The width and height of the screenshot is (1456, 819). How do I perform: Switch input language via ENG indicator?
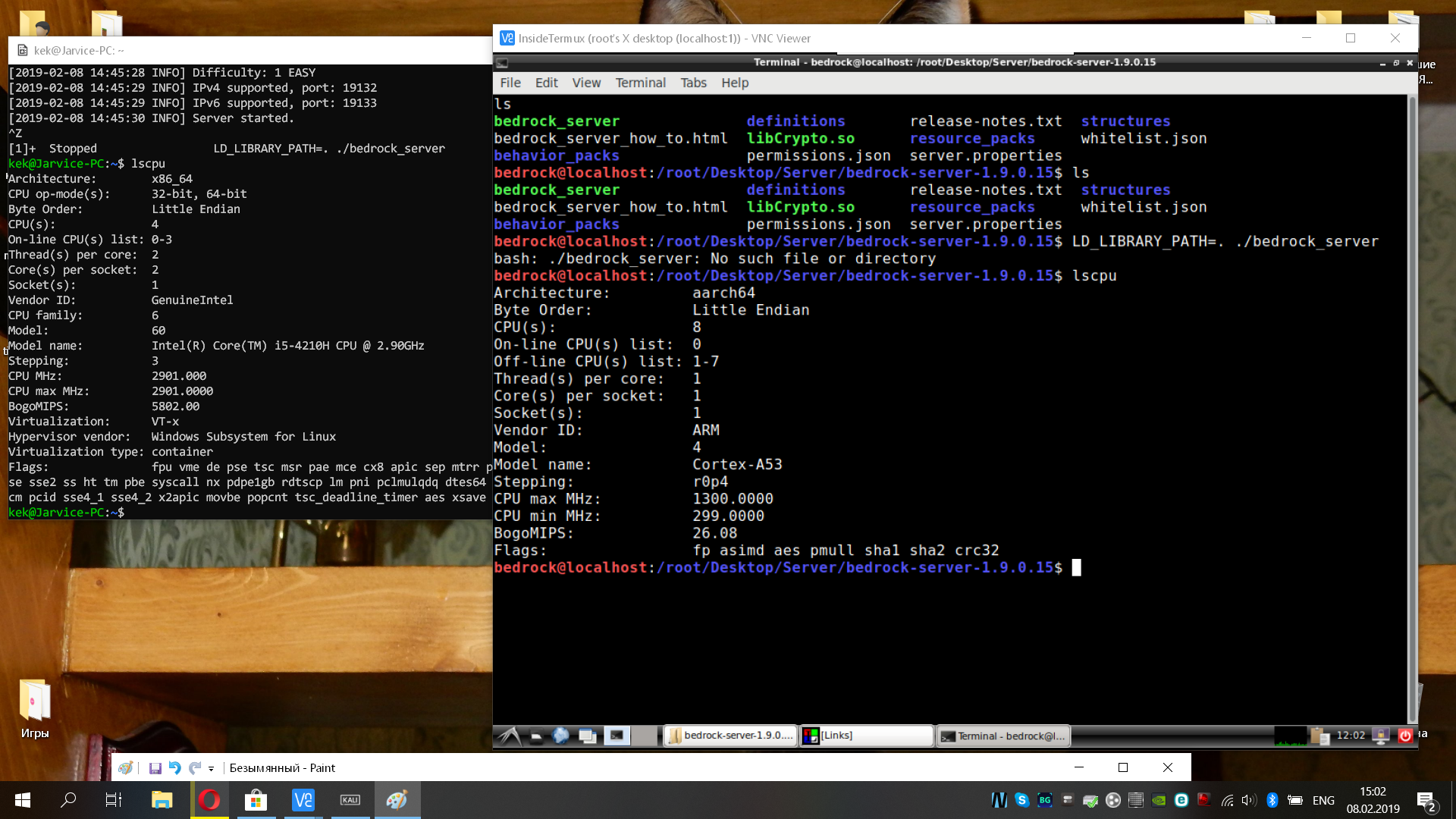coord(1323,800)
